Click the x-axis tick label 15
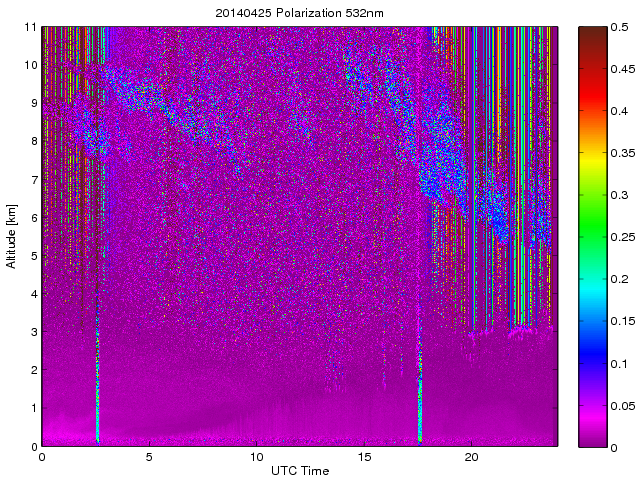Viewport: 640px width, 480px height. point(364,457)
